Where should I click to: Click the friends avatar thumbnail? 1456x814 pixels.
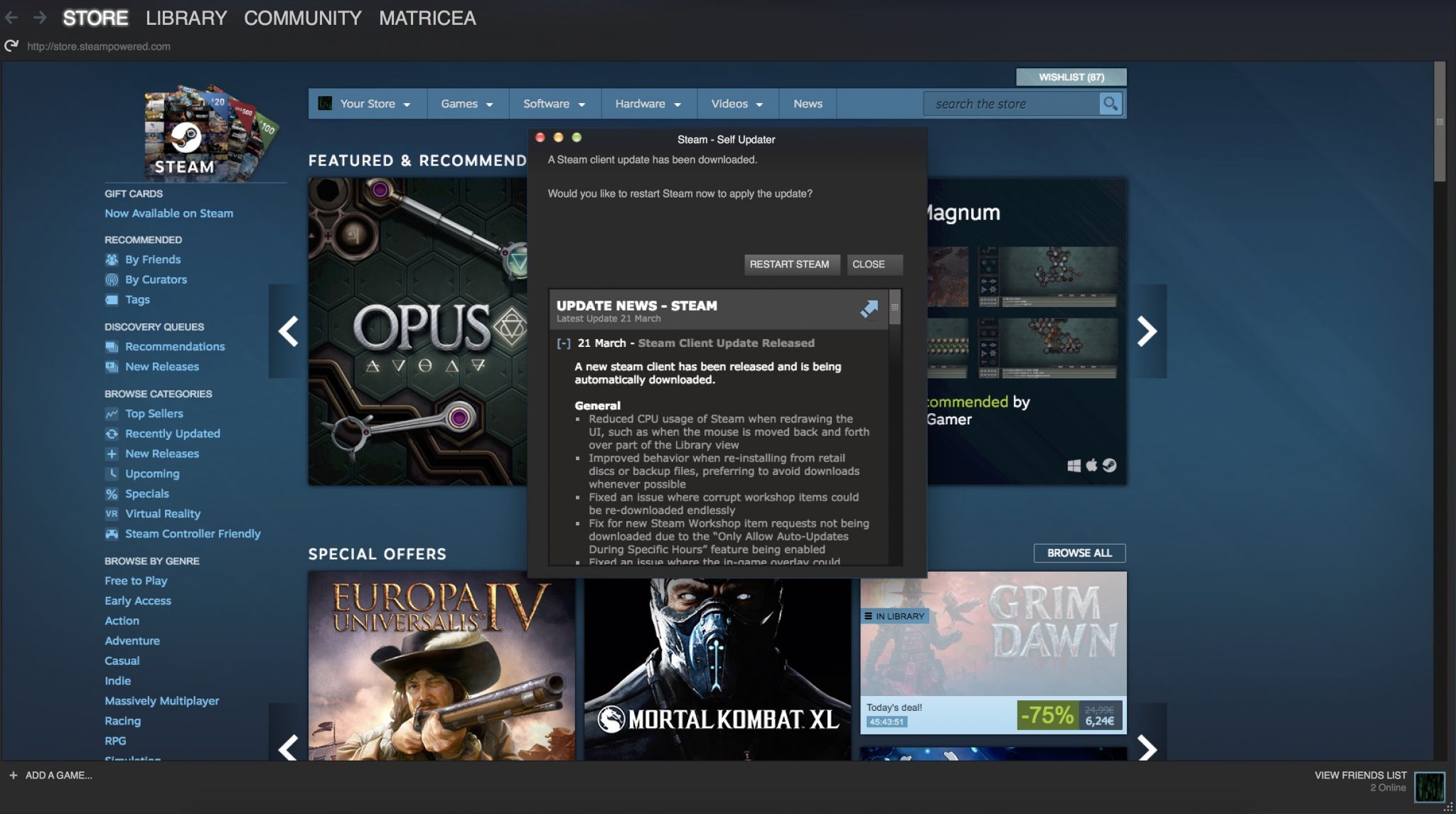tap(1429, 786)
